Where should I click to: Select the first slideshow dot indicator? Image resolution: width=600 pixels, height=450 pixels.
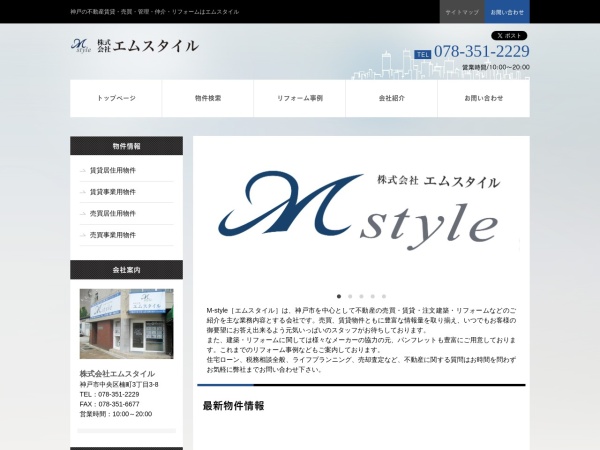click(339, 296)
